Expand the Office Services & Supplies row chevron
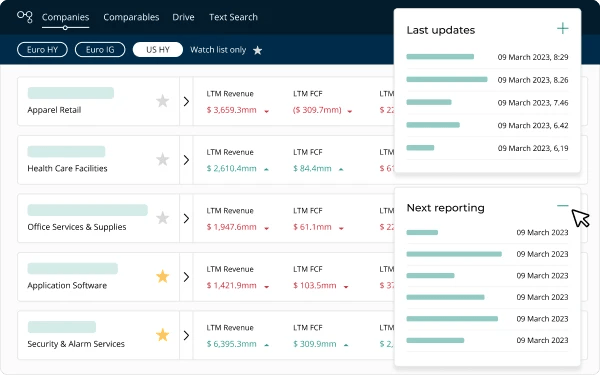 [186, 218]
